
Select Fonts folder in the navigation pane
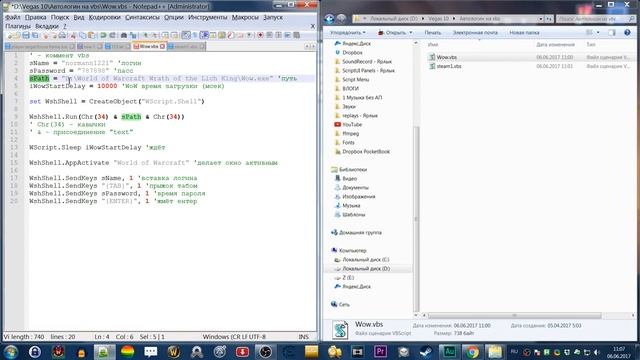tap(348, 142)
